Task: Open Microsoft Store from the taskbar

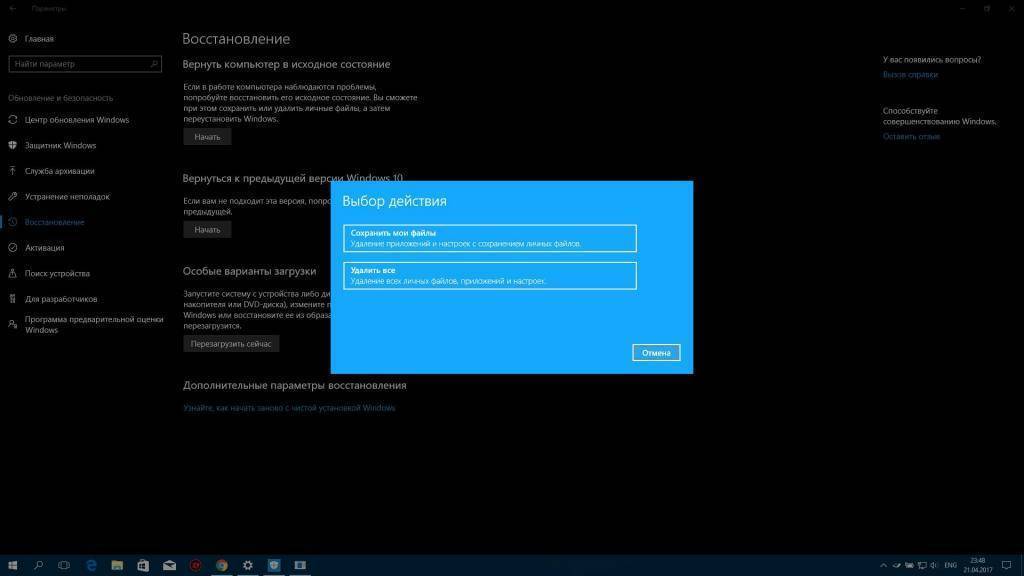Action: [x=143, y=565]
